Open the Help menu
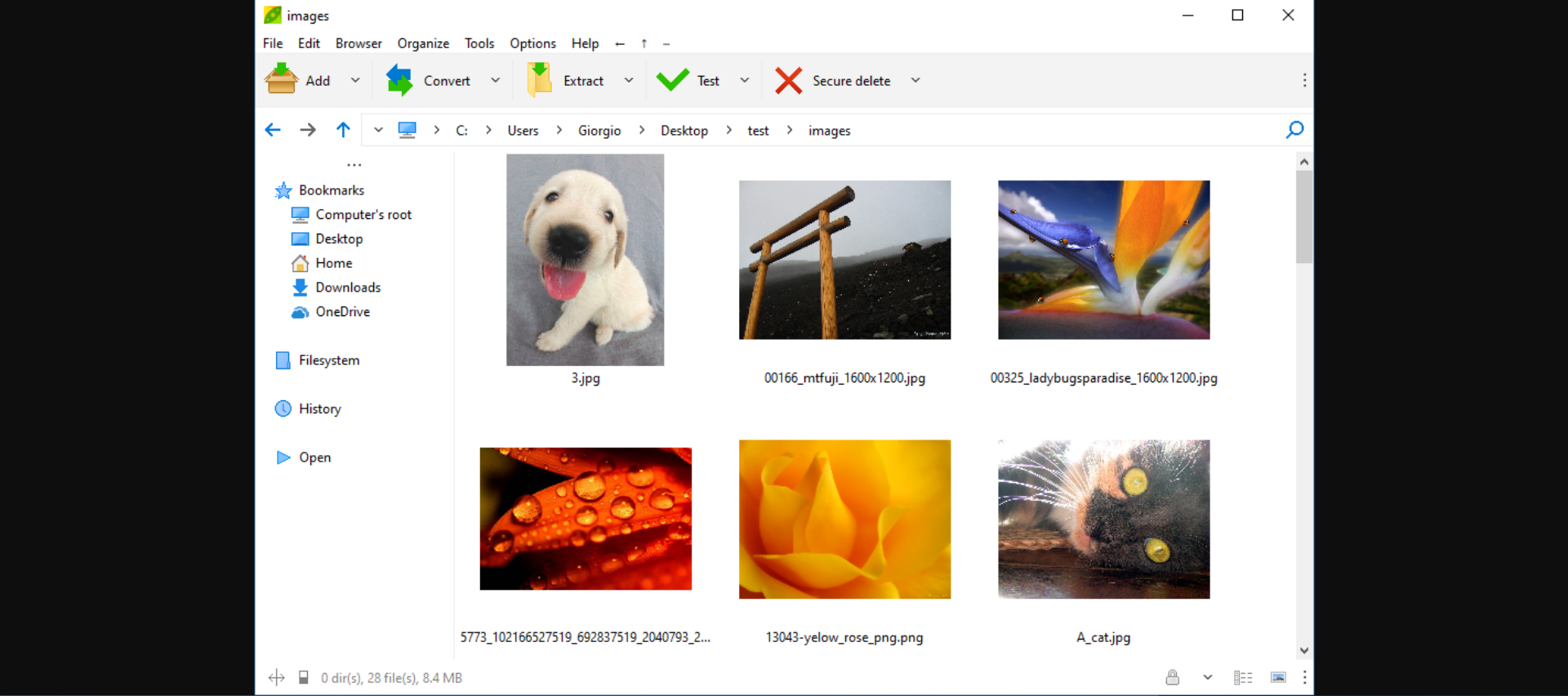The image size is (1568, 696). click(x=585, y=43)
